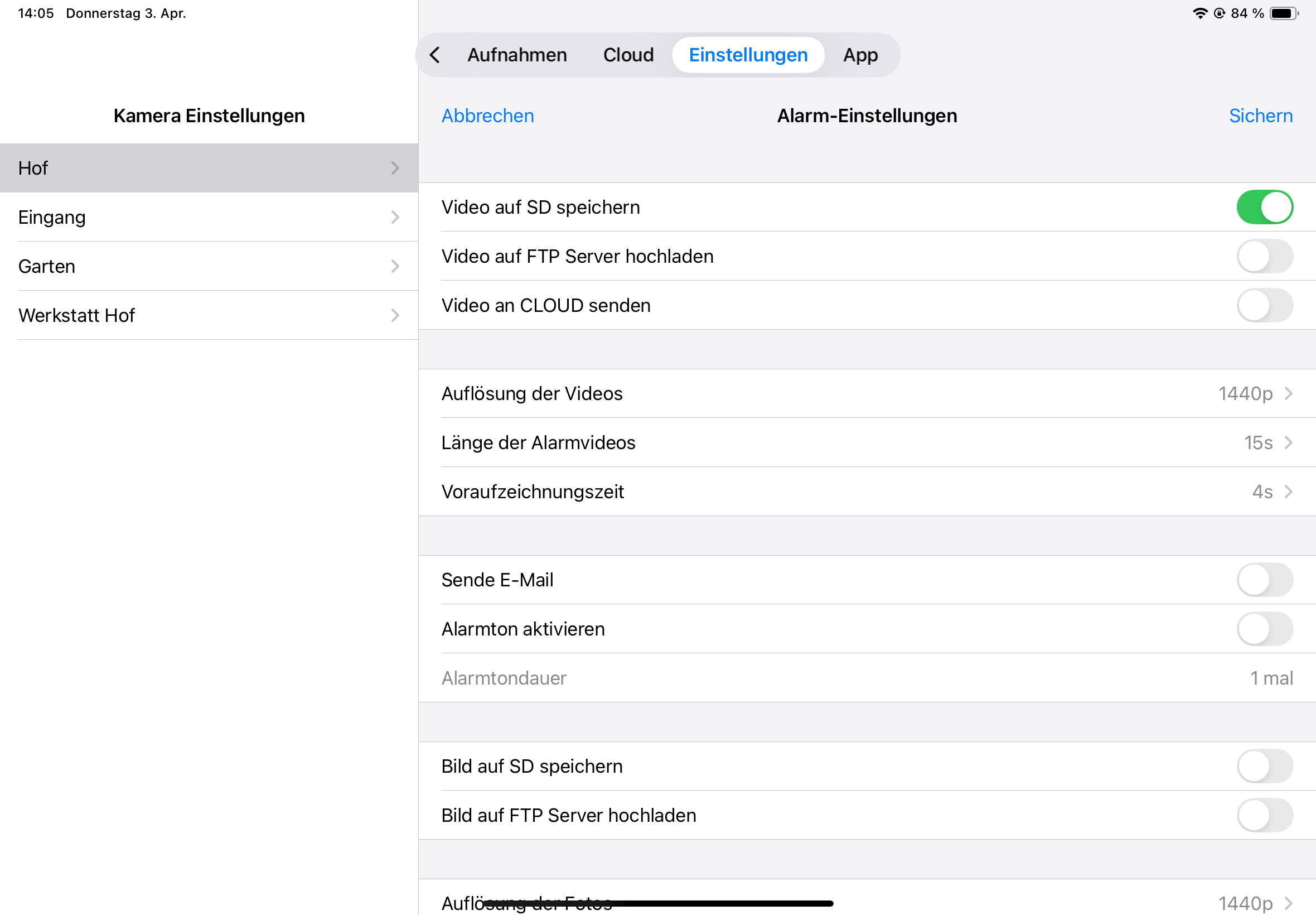Switch to the Cloud tab

pos(628,55)
